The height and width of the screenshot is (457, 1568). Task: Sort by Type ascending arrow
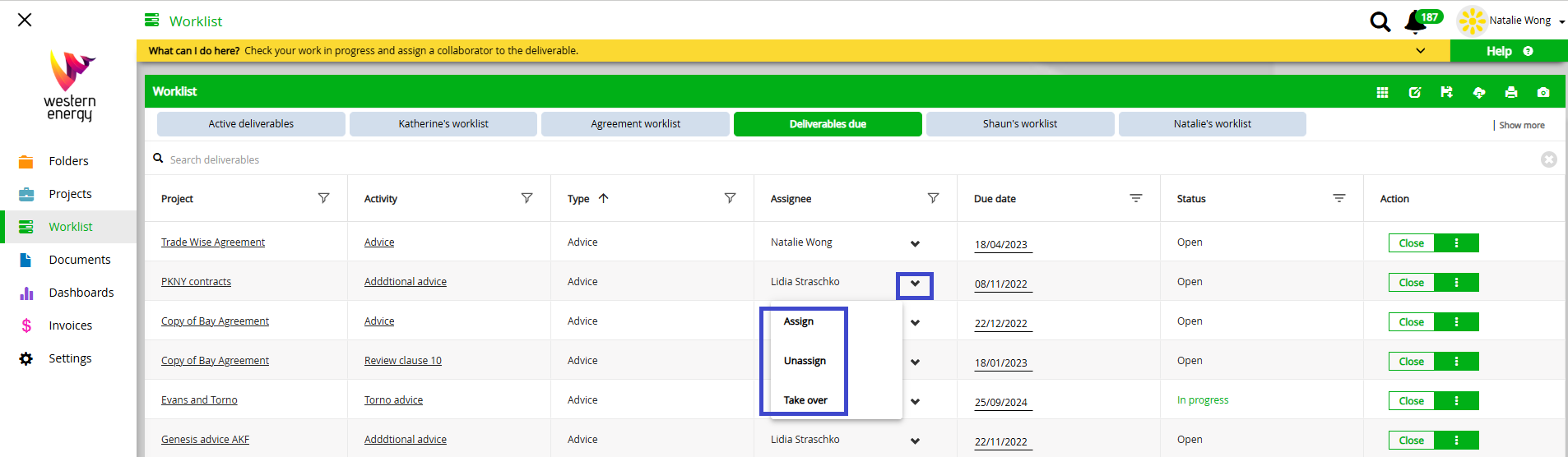tap(603, 198)
